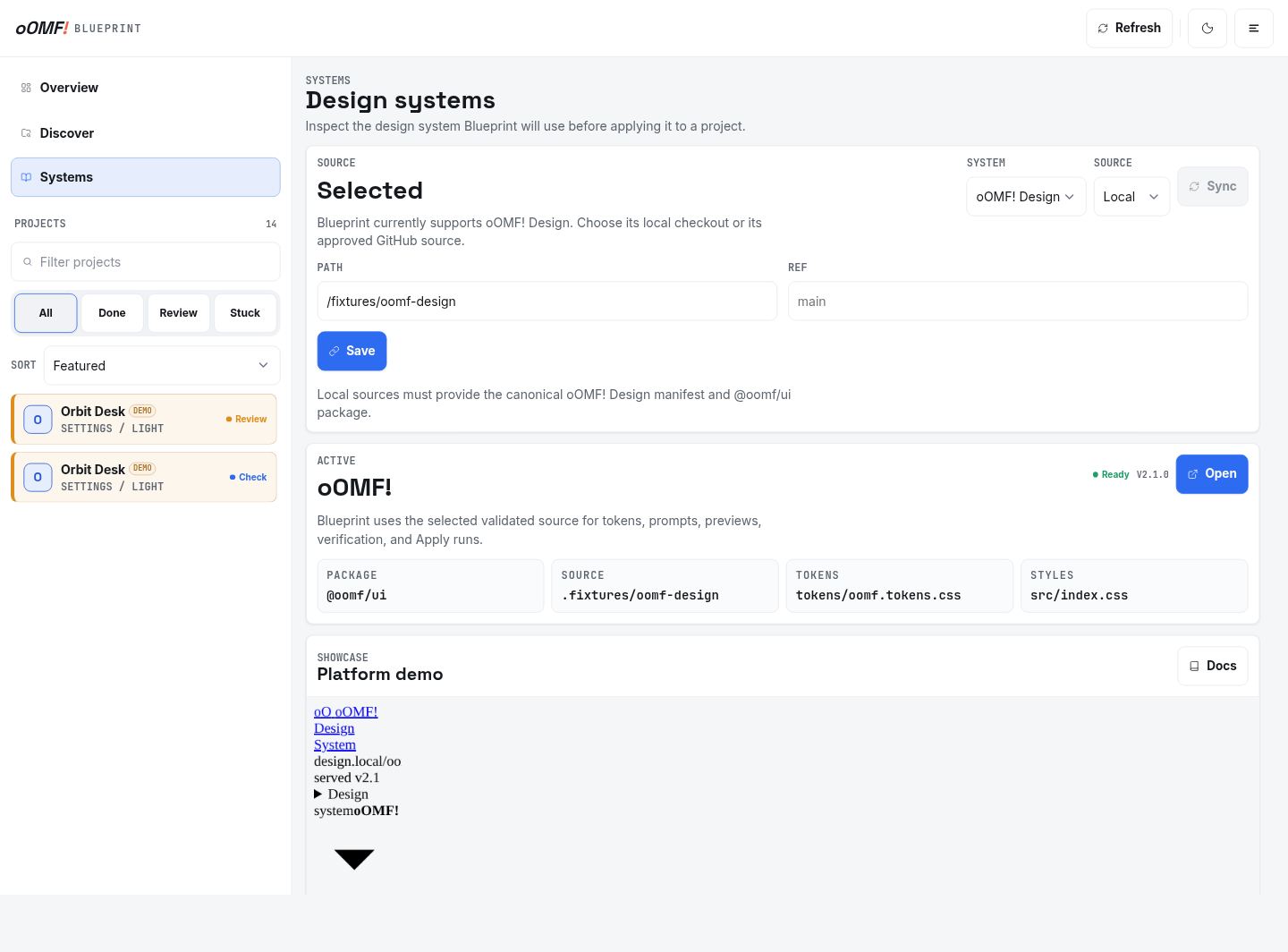The image size is (1288, 952).
Task: Click the Styles src/index.css tile
Action: point(1134,586)
